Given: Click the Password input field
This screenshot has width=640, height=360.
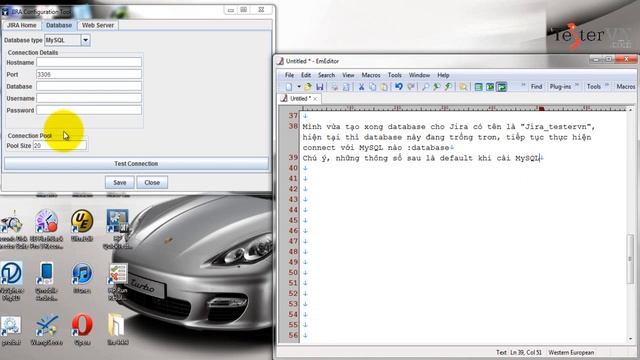Looking at the screenshot, I should [x=89, y=110].
